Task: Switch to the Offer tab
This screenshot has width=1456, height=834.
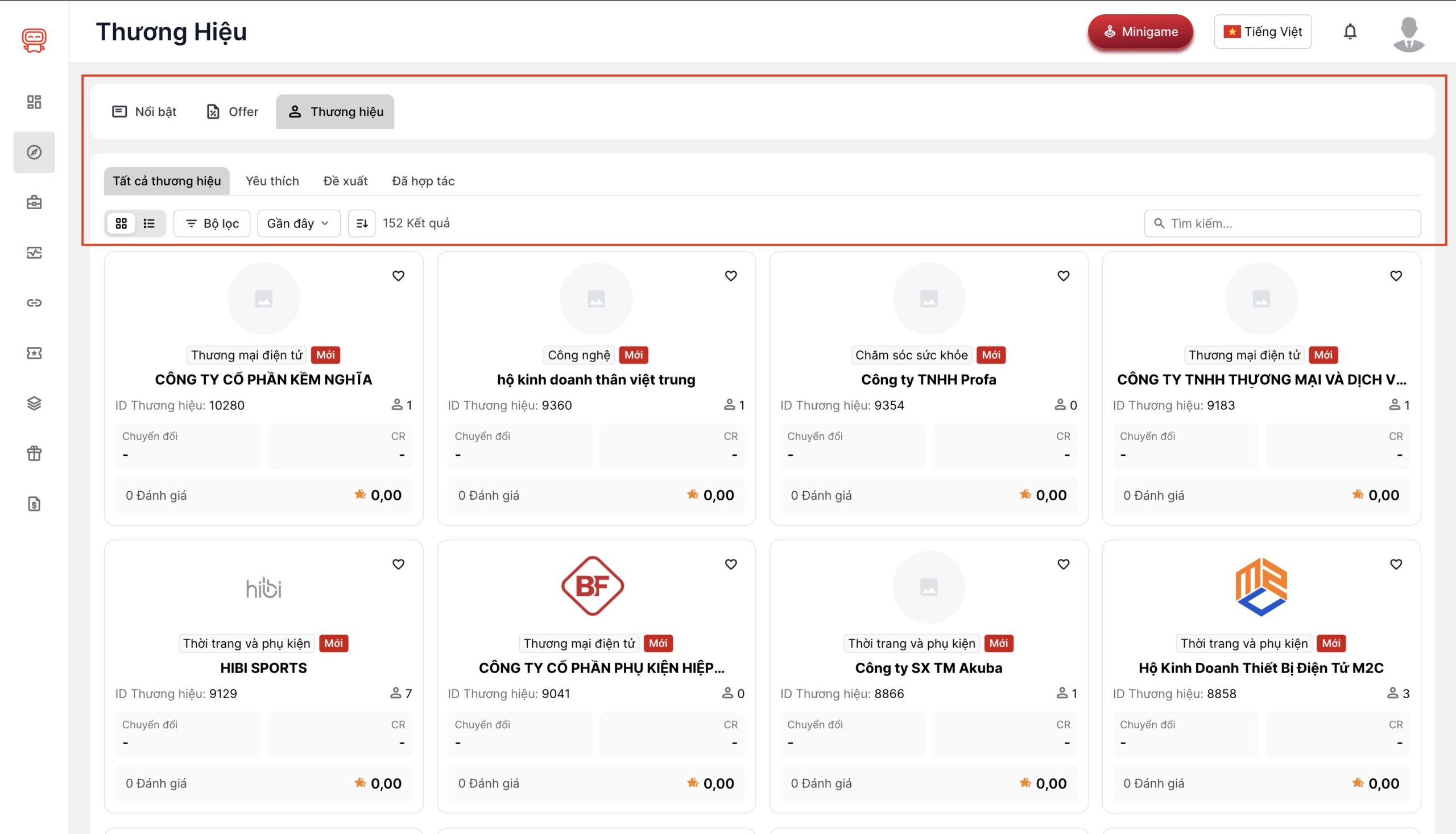Action: tap(232, 111)
